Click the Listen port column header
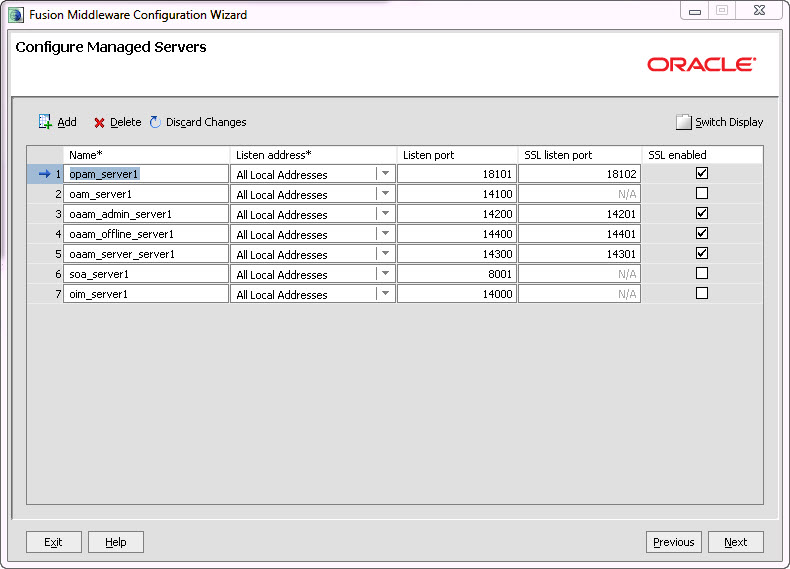 [x=457, y=155]
